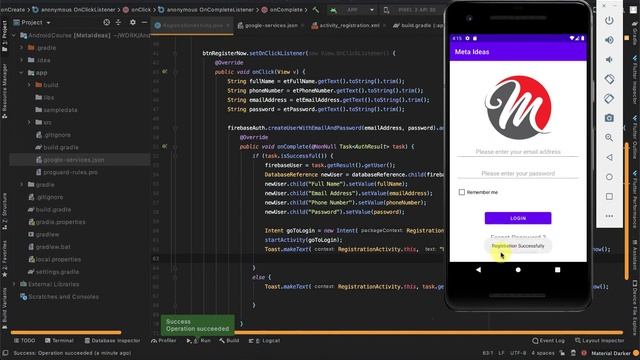Expand the src folder node
The height and width of the screenshot is (360, 640).
pyautogui.click(x=29, y=122)
